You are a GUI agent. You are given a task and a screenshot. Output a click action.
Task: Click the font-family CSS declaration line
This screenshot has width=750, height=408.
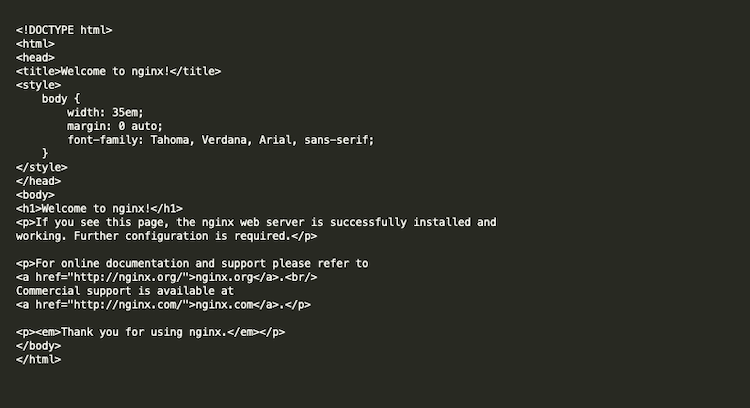pos(221,140)
